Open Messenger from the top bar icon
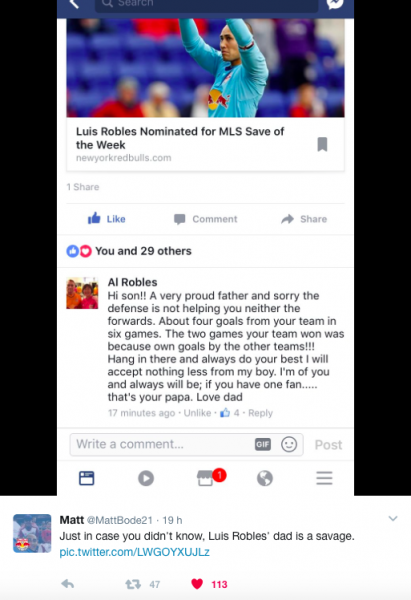Image resolution: width=411 pixels, height=600 pixels. coord(335,3)
